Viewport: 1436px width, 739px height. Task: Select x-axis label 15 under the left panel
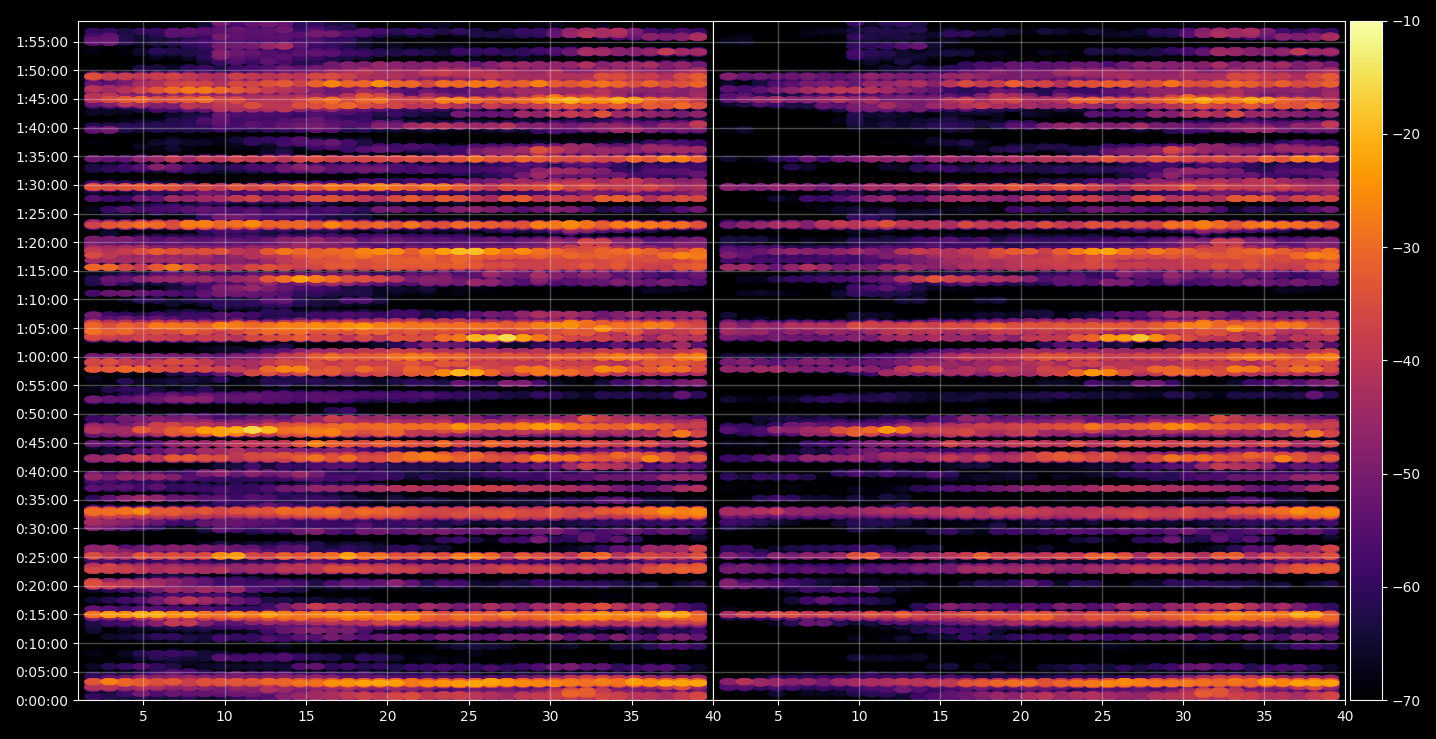306,717
